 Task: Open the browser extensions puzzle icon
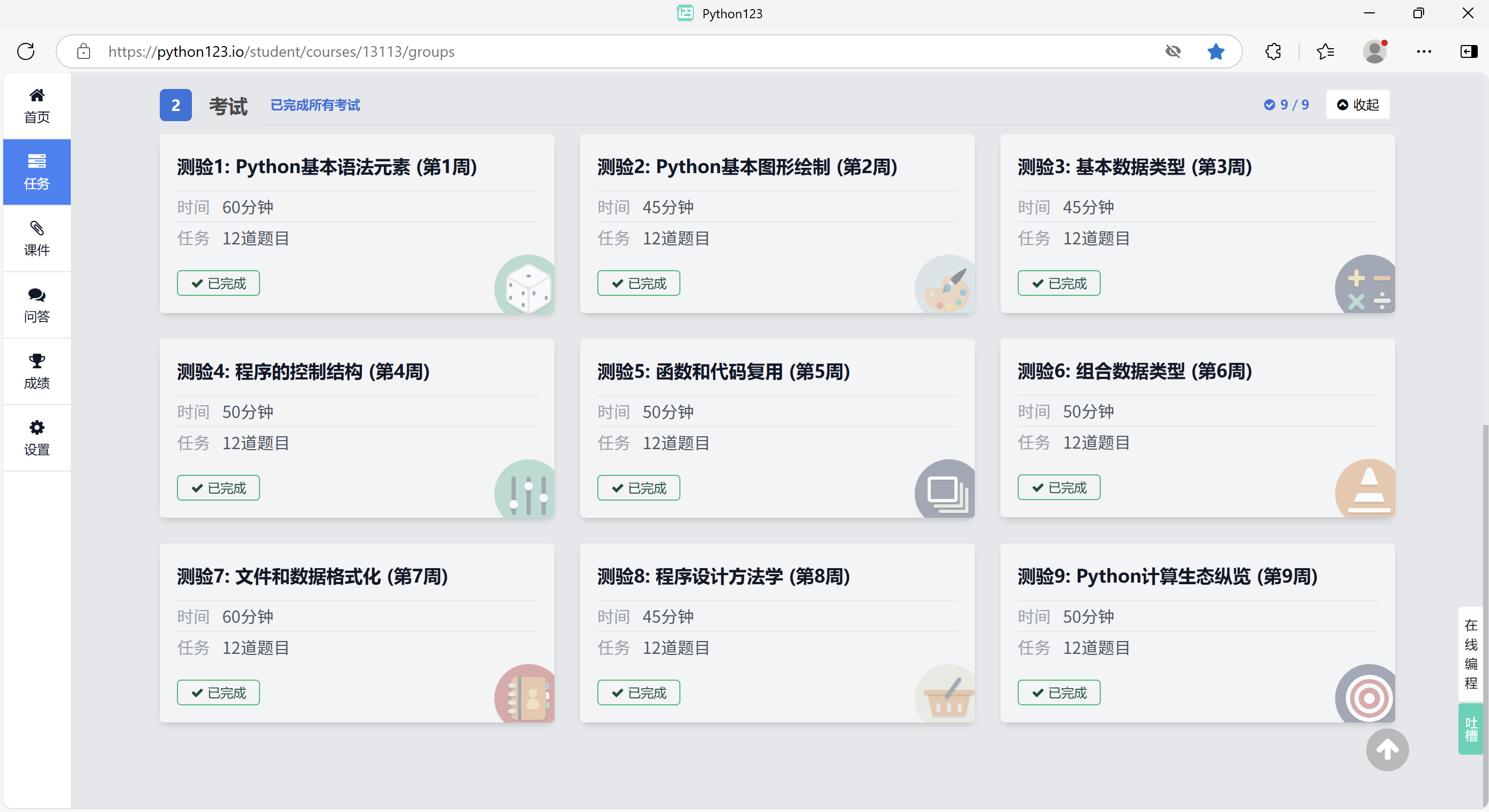coord(1273,51)
